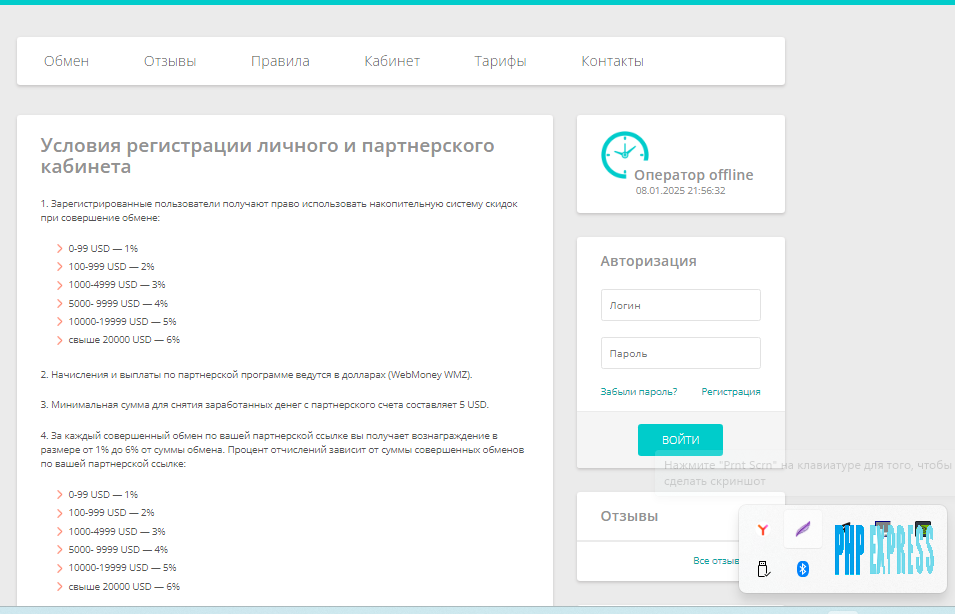This screenshot has width=955, height=614.
Task: Click the Safely Remove USB tray icon
Action: click(763, 569)
